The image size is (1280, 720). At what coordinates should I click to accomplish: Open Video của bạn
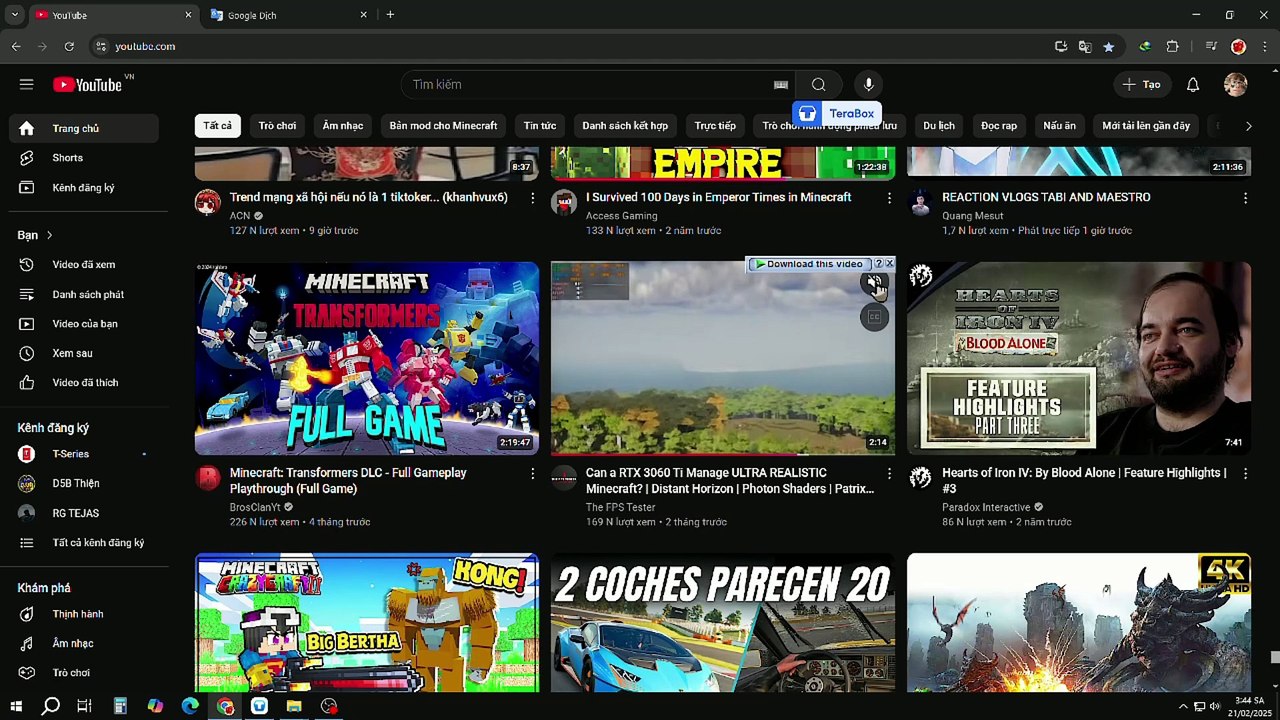click(84, 324)
